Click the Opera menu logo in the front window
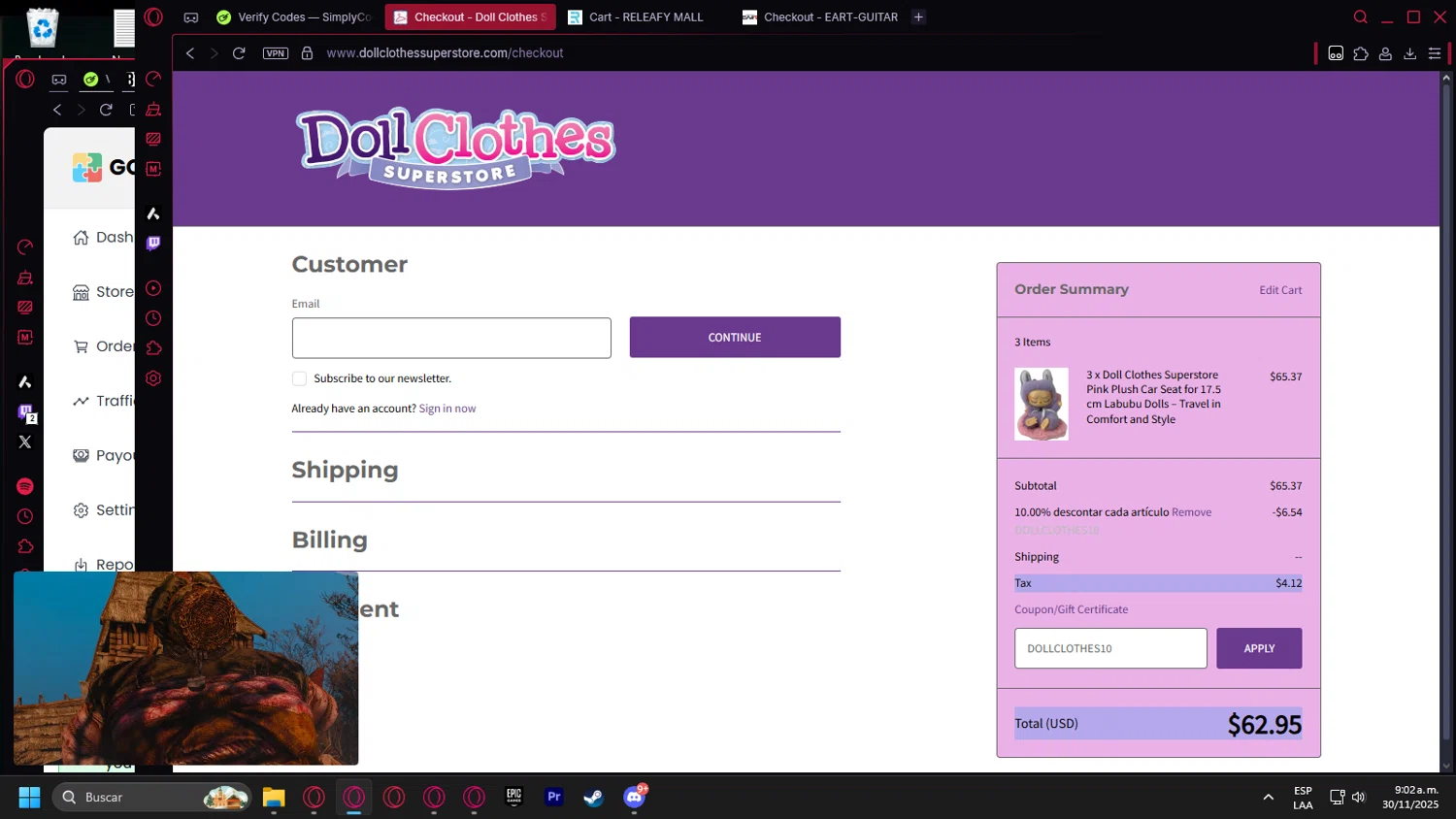 [153, 16]
